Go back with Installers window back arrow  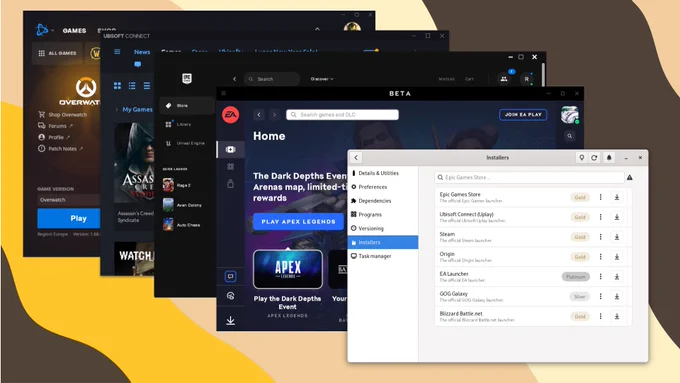[356, 158]
